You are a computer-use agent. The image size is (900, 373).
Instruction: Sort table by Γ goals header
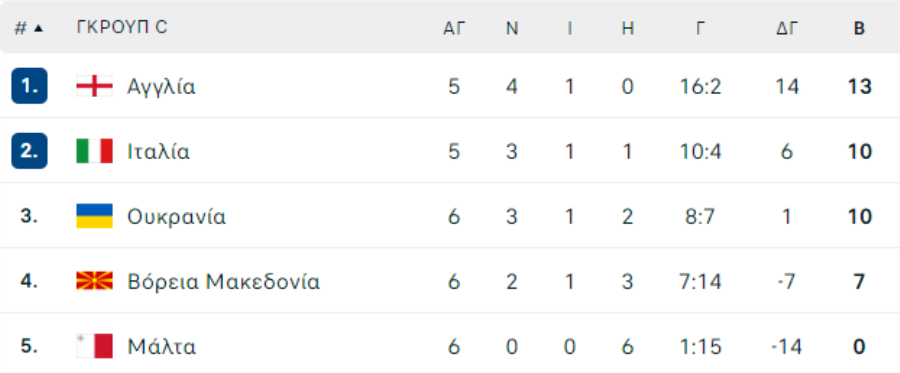coord(700,28)
